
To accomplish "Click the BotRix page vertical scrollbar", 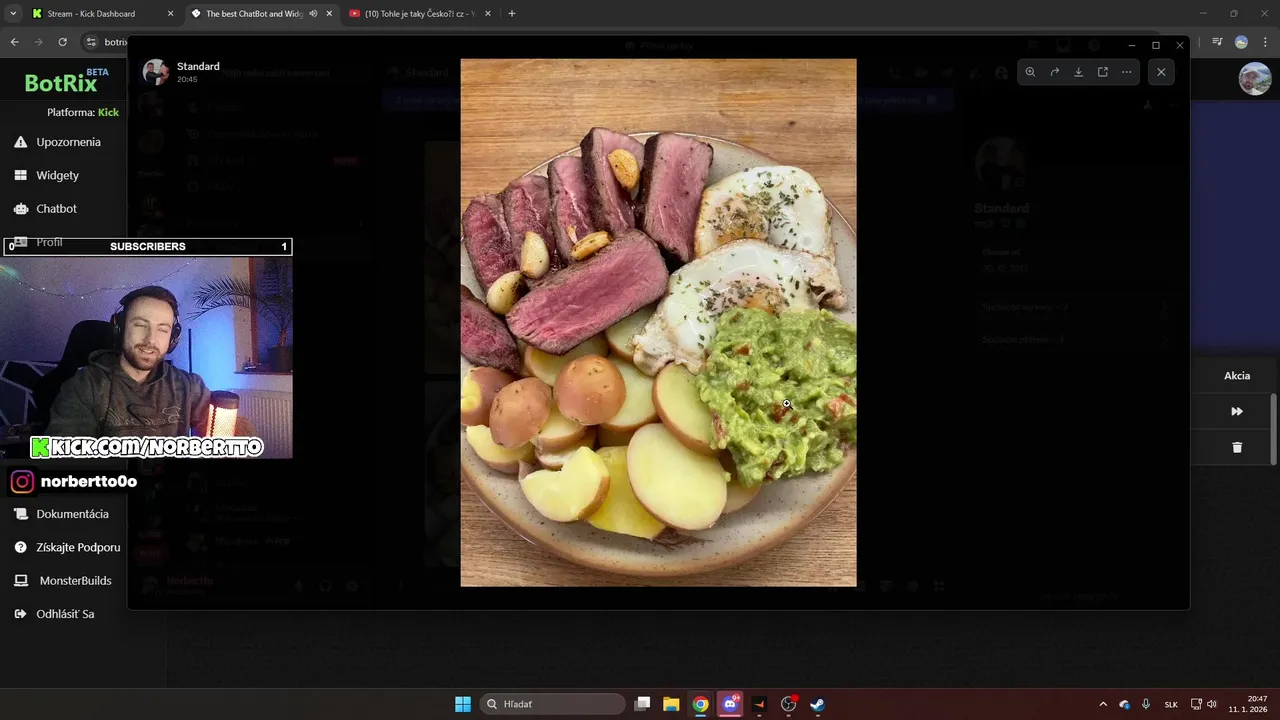I will coord(1274,427).
